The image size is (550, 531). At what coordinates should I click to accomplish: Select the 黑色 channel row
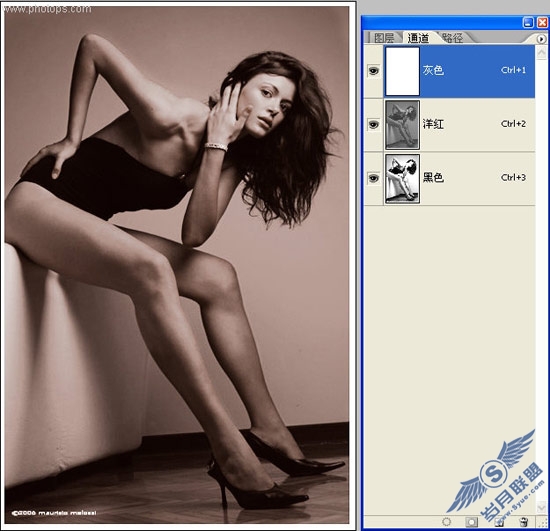coord(450,179)
